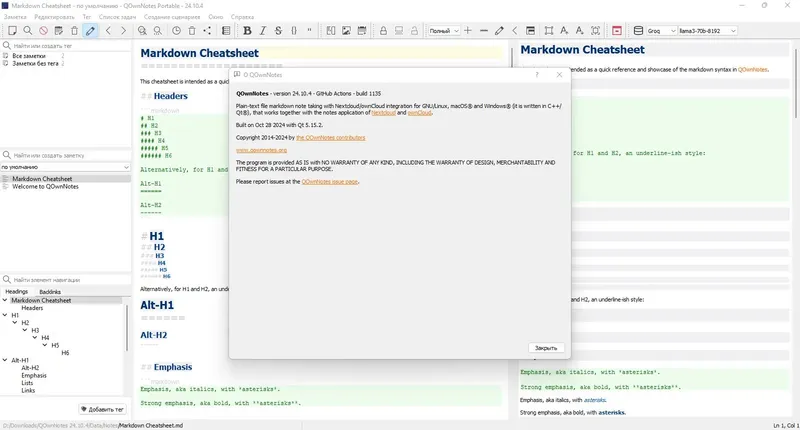Decrease font size with A minus icon
The width and height of the screenshot is (800, 430).
580,31
